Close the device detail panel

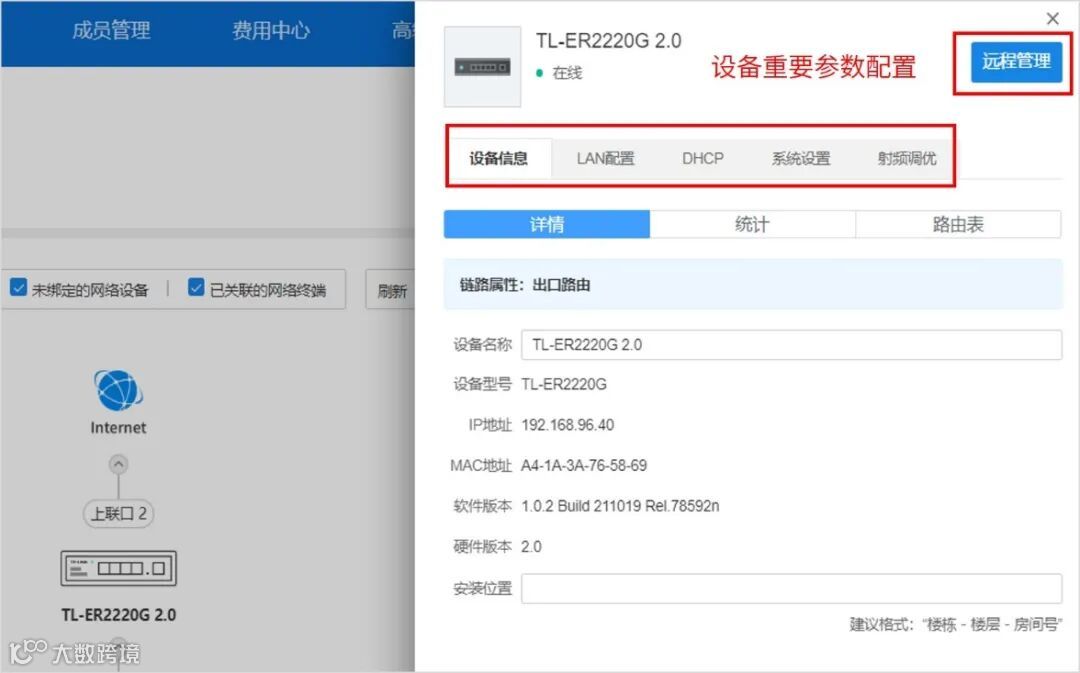[1052, 19]
